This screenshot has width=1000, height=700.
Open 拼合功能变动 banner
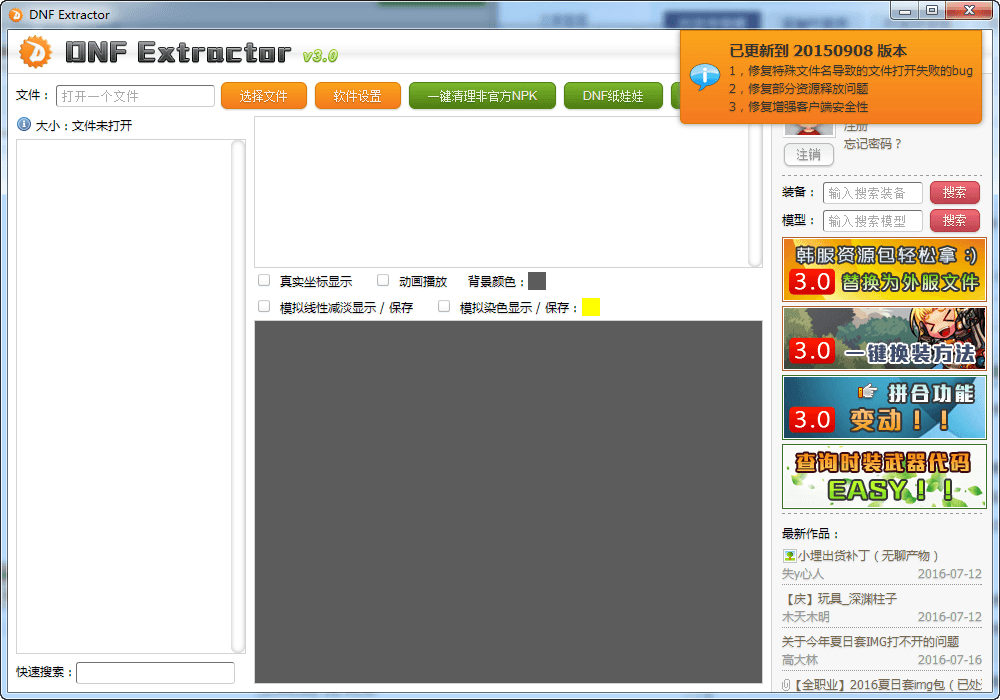884,407
